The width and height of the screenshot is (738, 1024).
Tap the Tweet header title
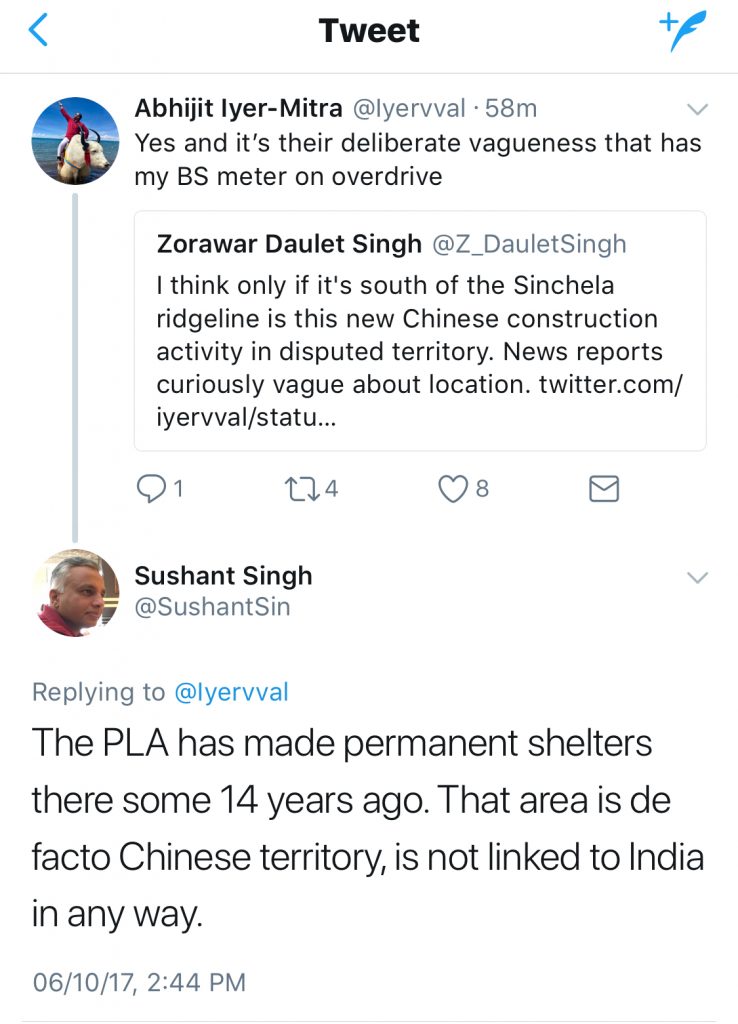tap(369, 31)
